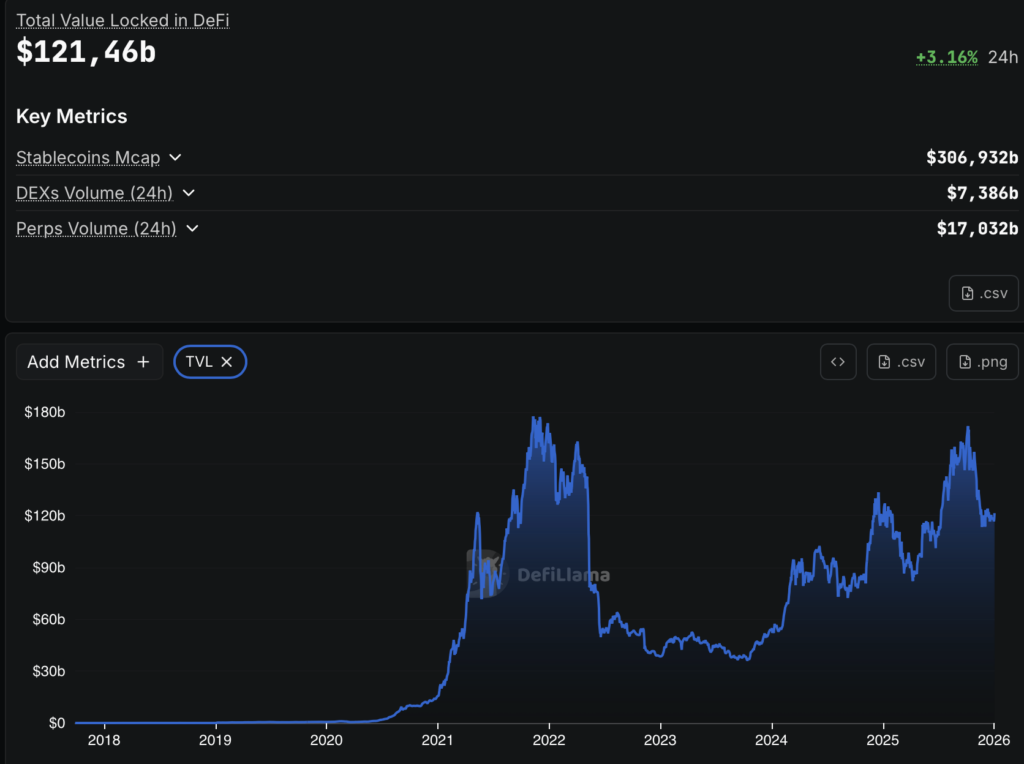Click the +3.16% 24h change value

(946, 57)
